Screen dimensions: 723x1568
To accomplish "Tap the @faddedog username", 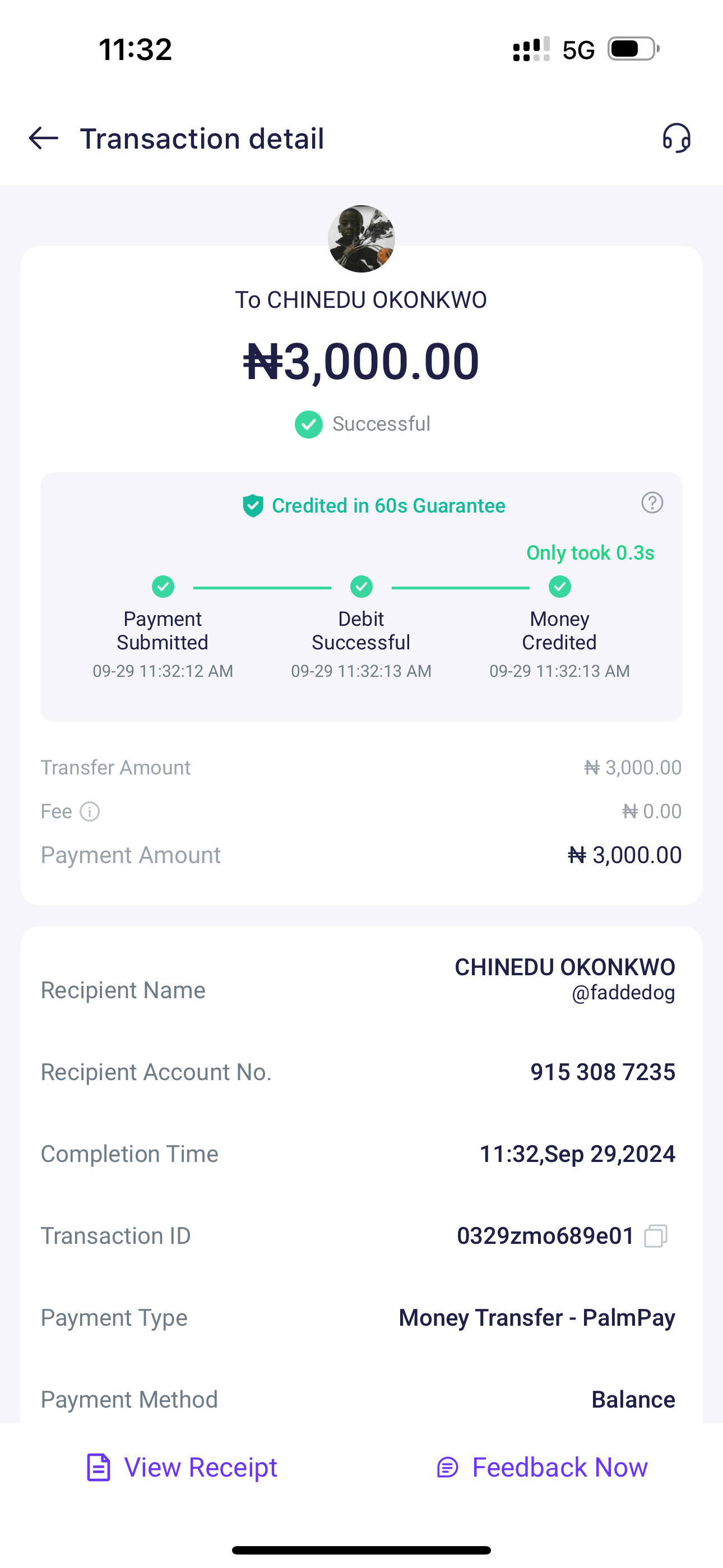I will pyautogui.click(x=623, y=993).
